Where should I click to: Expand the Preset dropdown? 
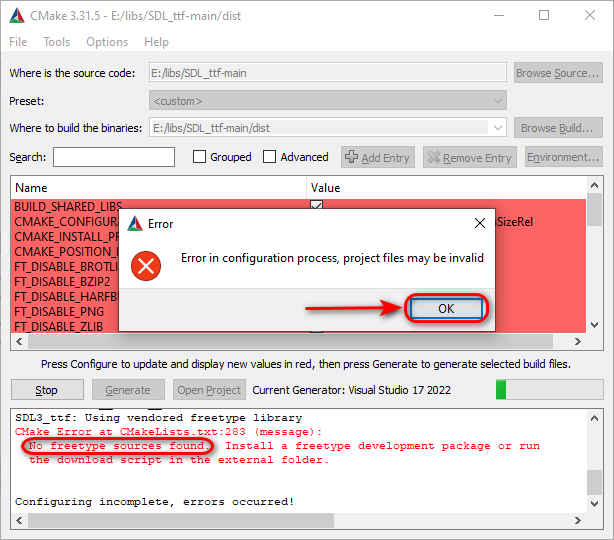coord(498,101)
